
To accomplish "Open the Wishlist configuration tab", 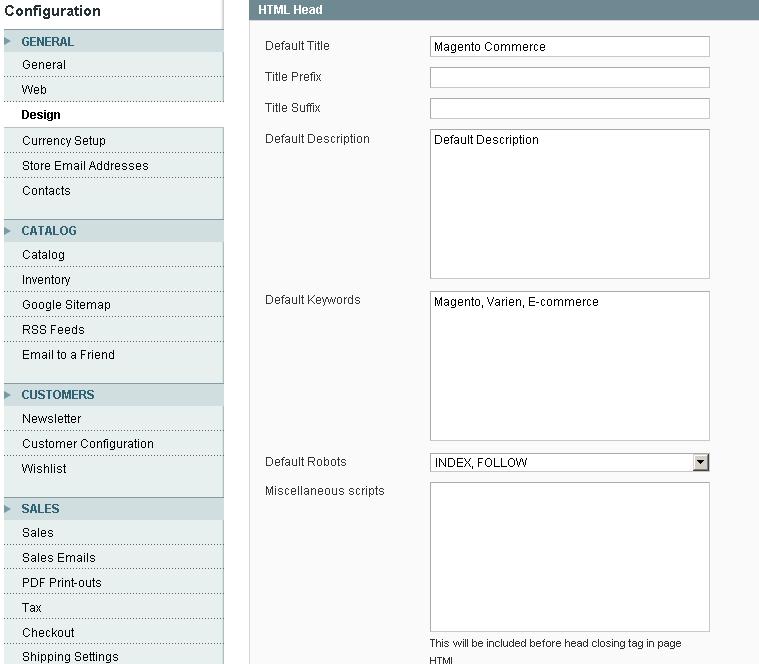I will tap(114, 468).
